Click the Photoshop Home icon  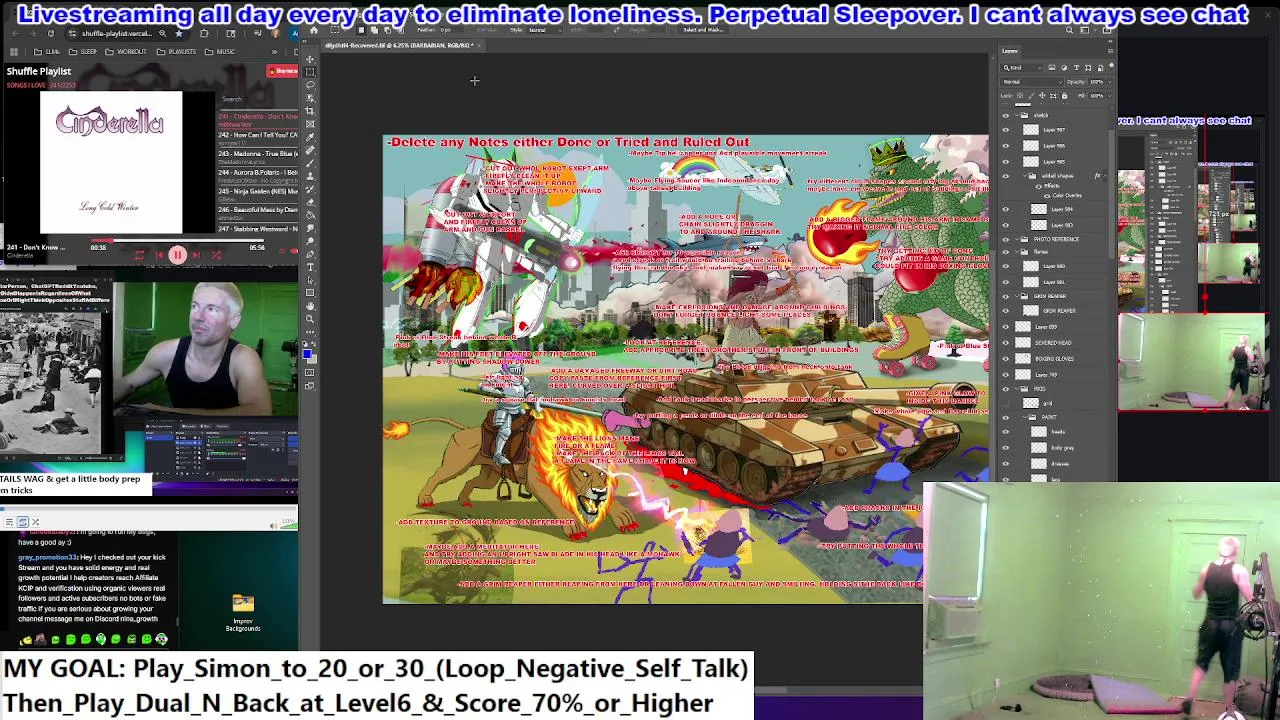tap(313, 30)
